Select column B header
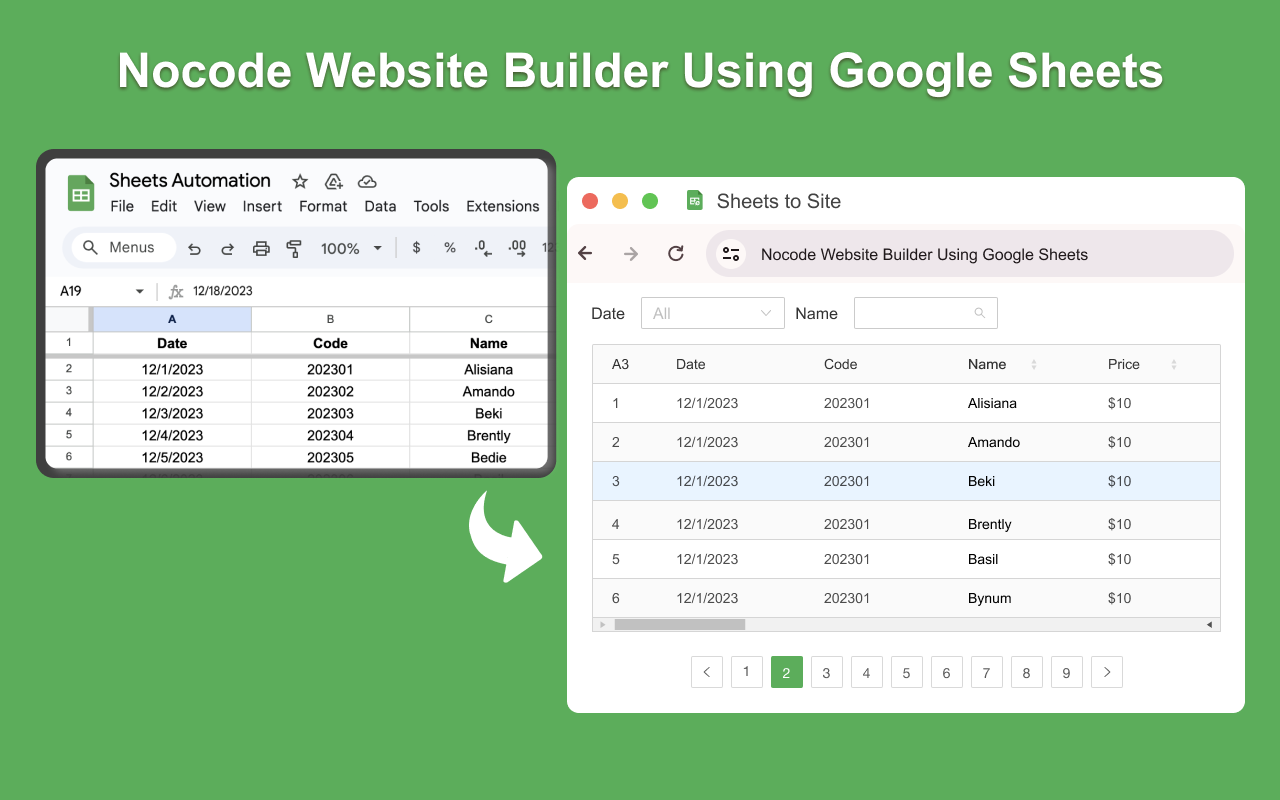 tap(330, 319)
